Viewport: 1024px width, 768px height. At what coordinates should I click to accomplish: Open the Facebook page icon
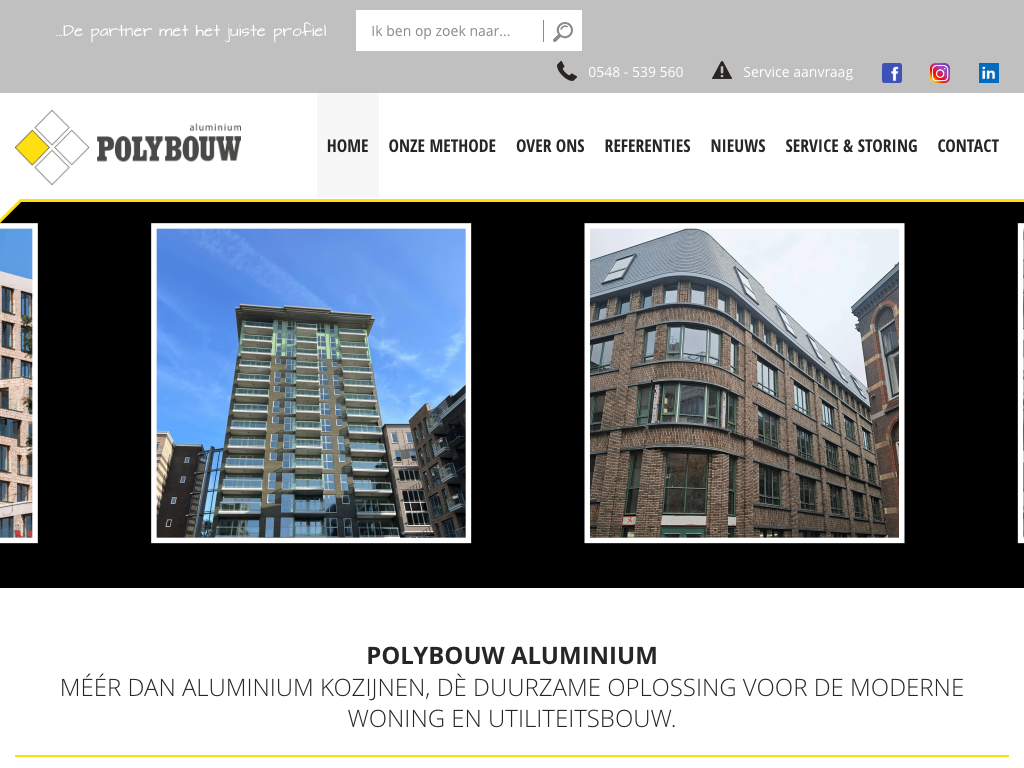[x=891, y=72]
